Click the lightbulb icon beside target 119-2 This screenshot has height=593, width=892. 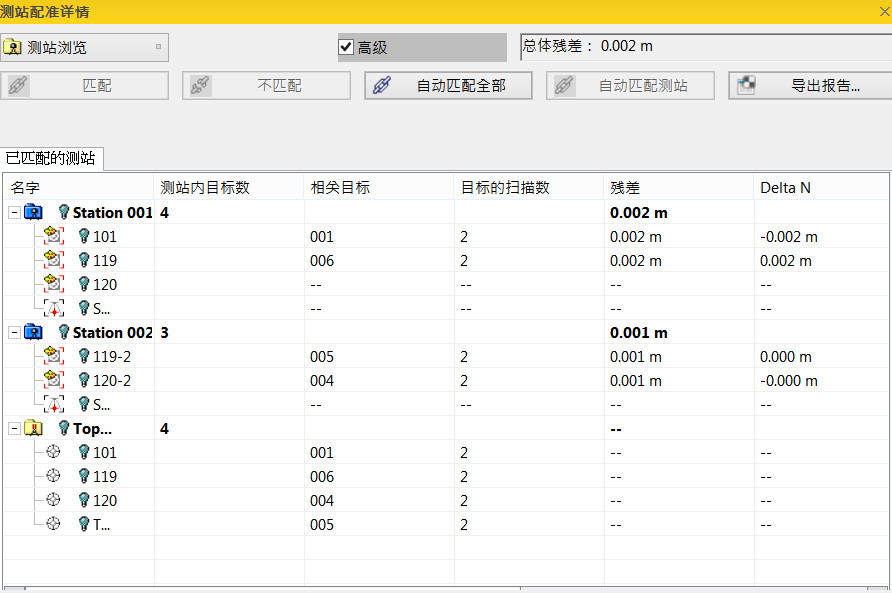84,357
